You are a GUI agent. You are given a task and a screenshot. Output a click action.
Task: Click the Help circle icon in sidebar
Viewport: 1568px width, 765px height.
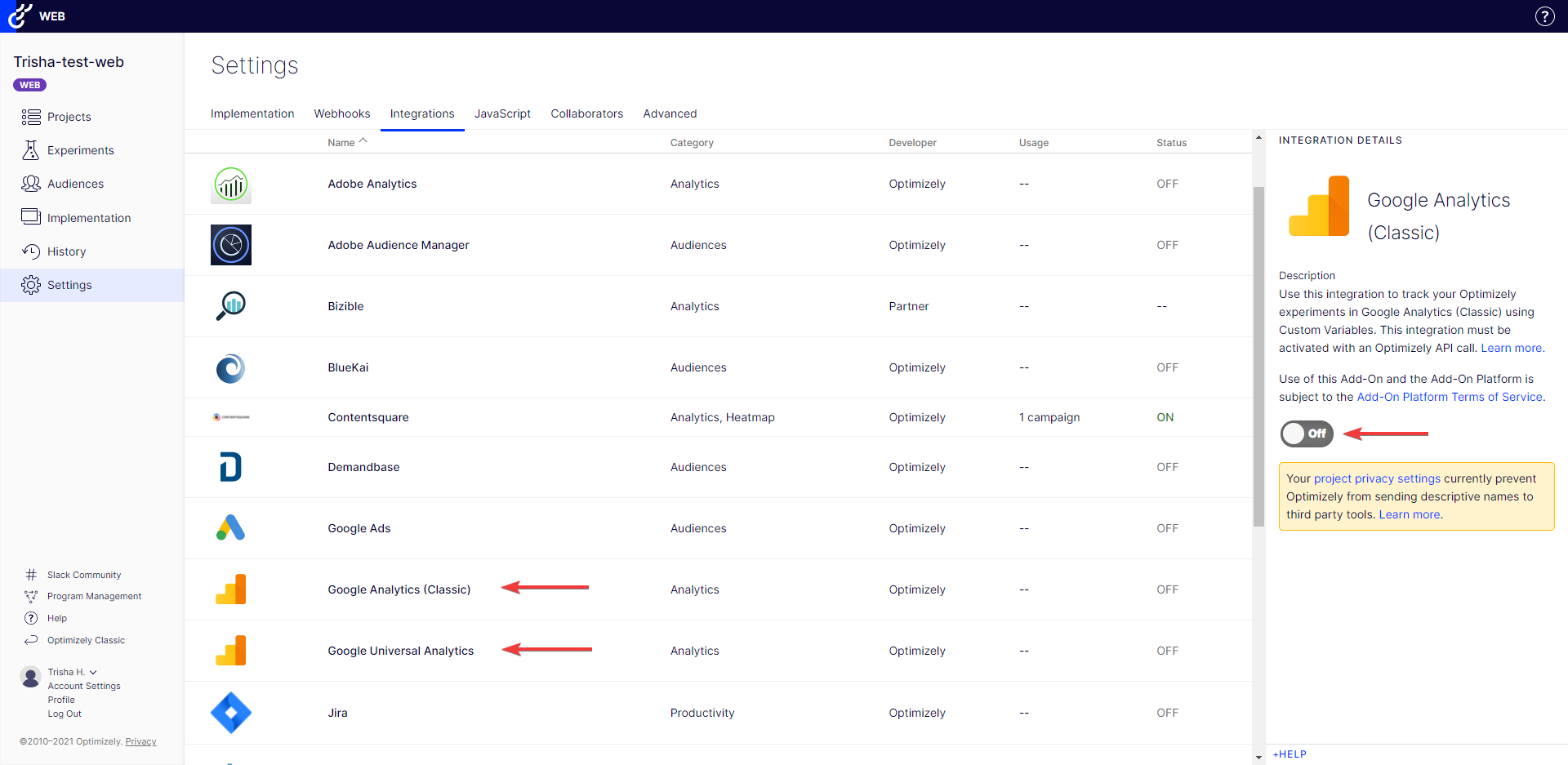(31, 618)
